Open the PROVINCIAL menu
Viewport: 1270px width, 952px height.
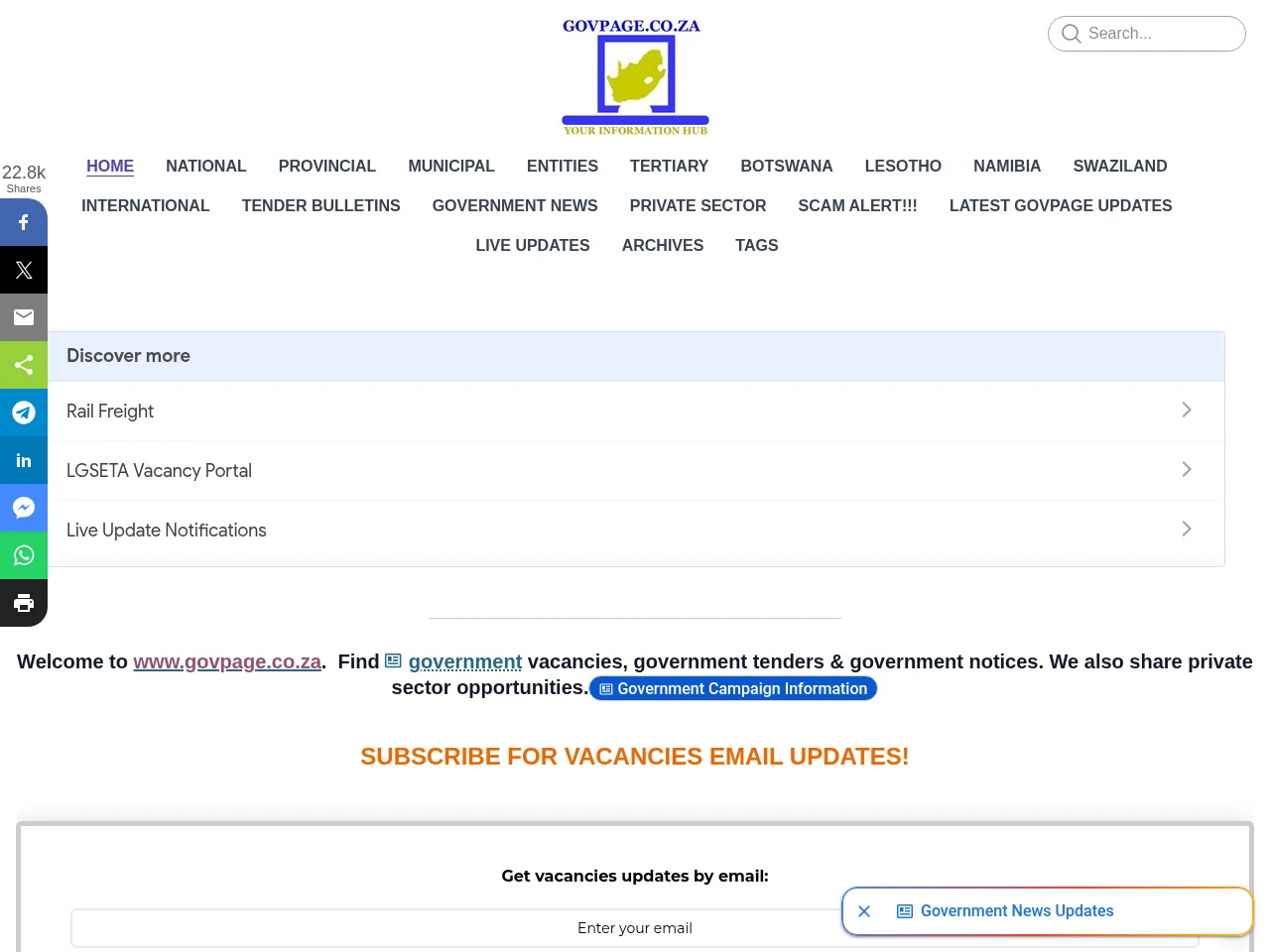(327, 166)
